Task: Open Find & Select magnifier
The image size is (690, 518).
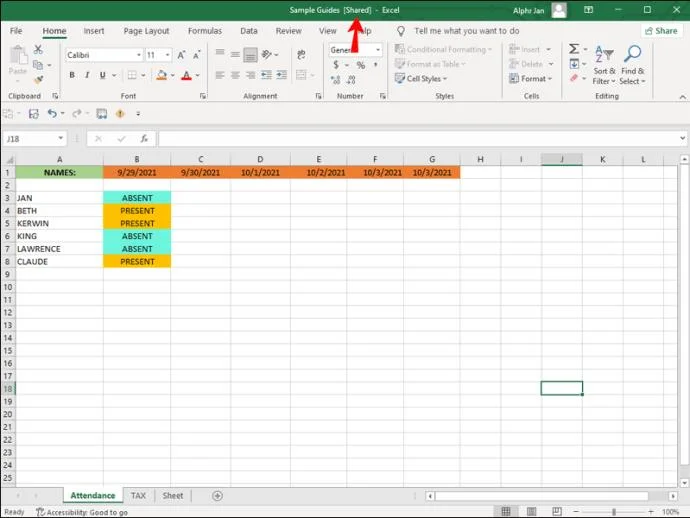Action: 632,65
